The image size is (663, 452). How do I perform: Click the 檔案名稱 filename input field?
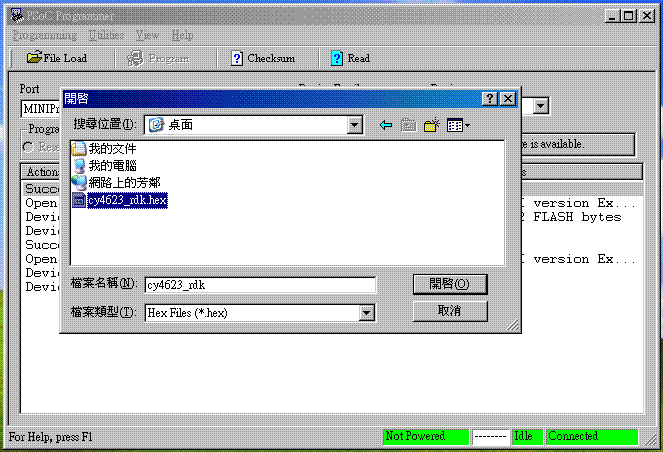[259, 284]
